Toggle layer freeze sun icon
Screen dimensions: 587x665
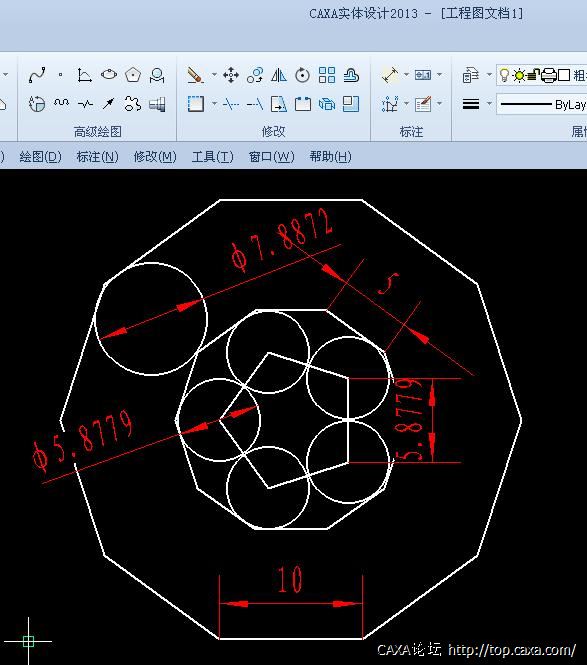tap(519, 75)
